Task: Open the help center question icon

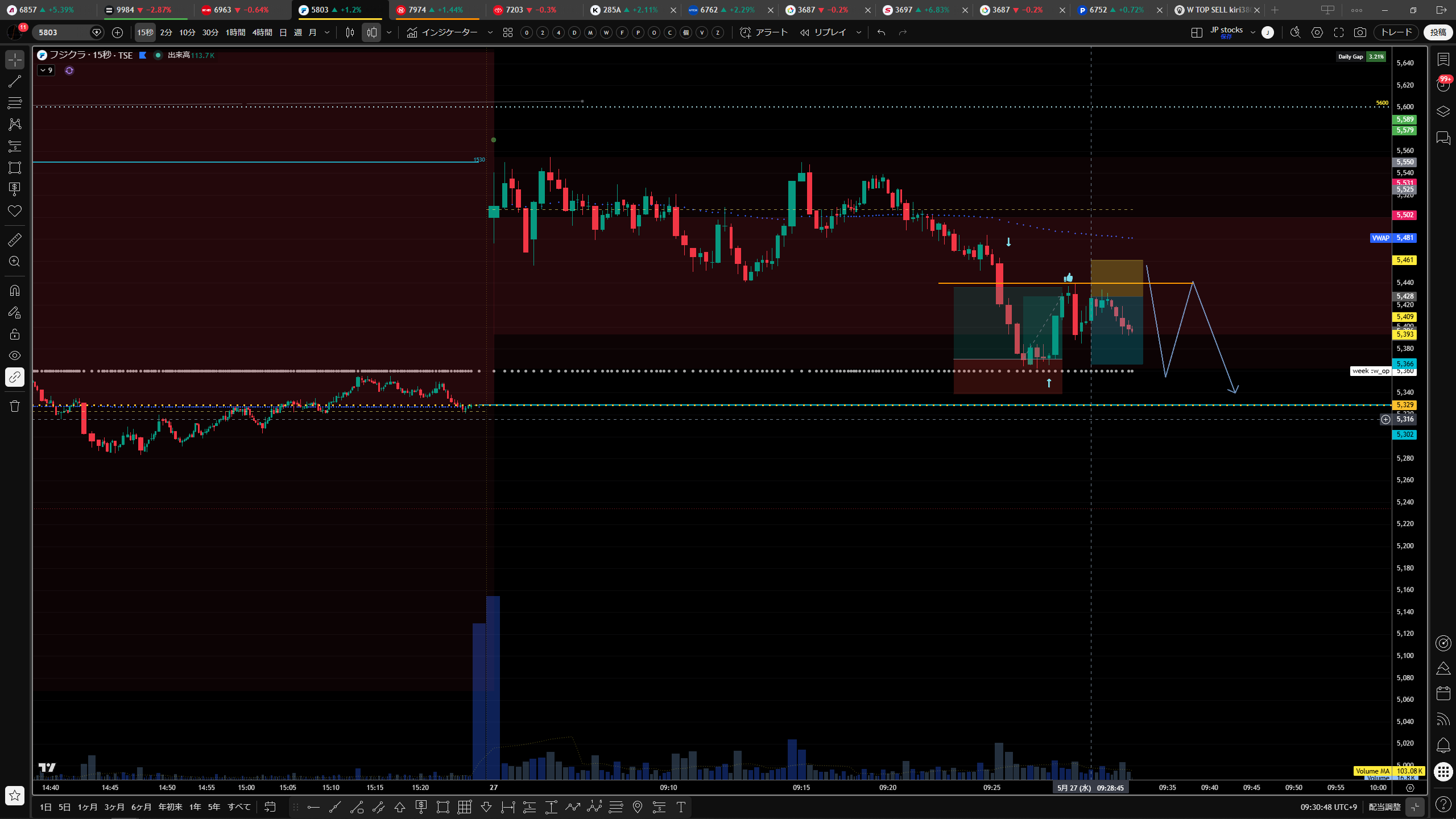Action: pyautogui.click(x=1443, y=804)
